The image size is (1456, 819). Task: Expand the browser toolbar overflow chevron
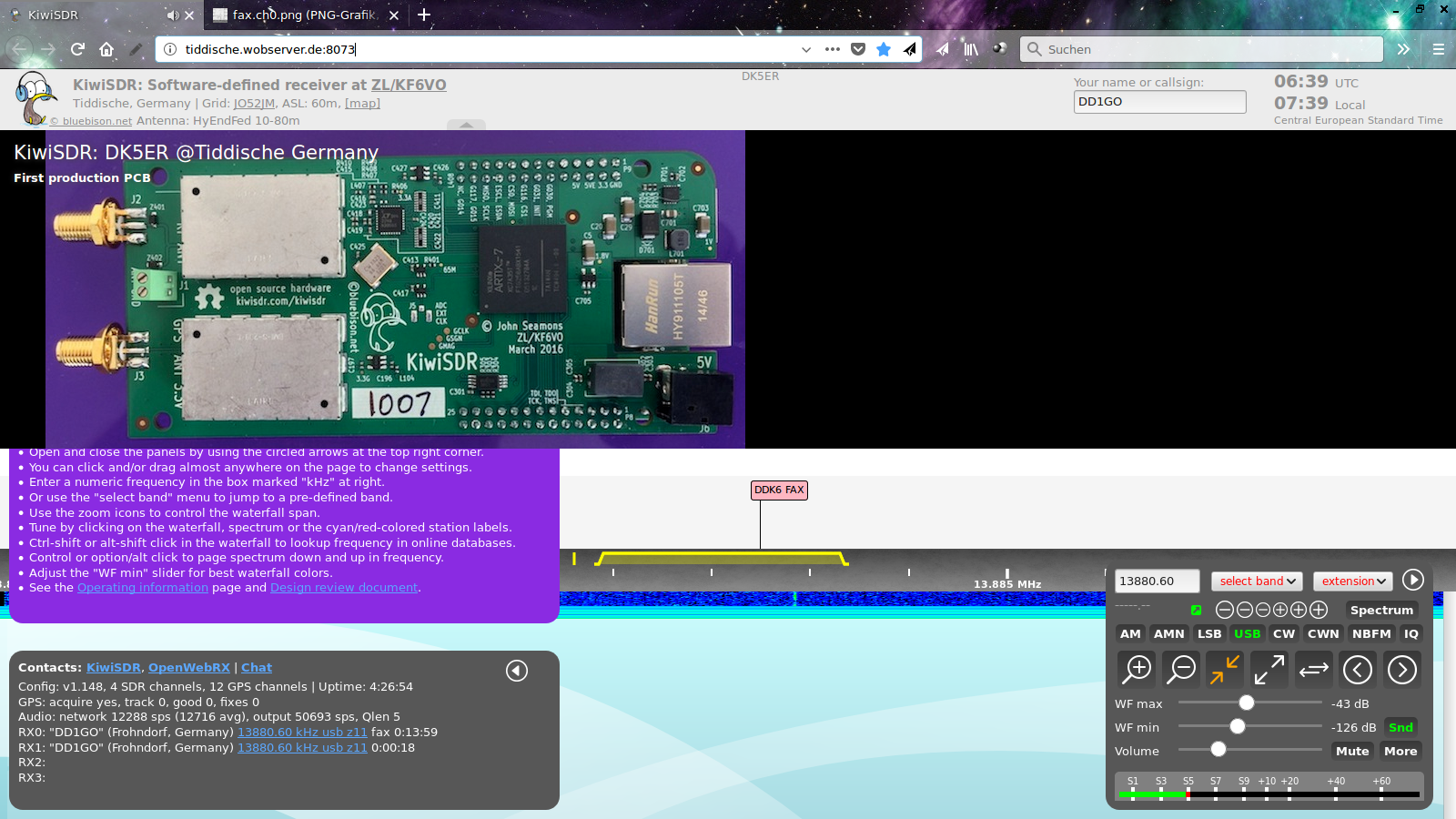pos(1403,49)
